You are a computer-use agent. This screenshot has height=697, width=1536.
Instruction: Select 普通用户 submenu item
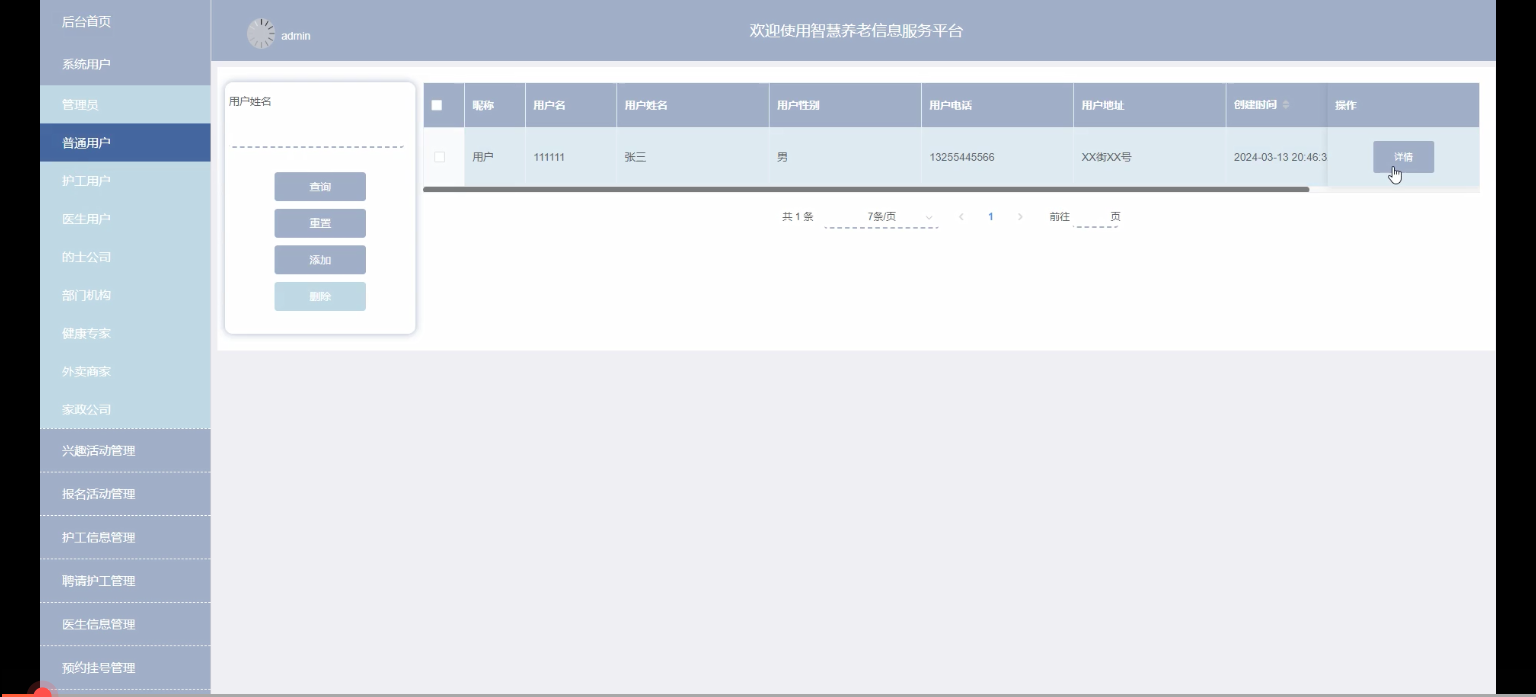[x=125, y=143]
